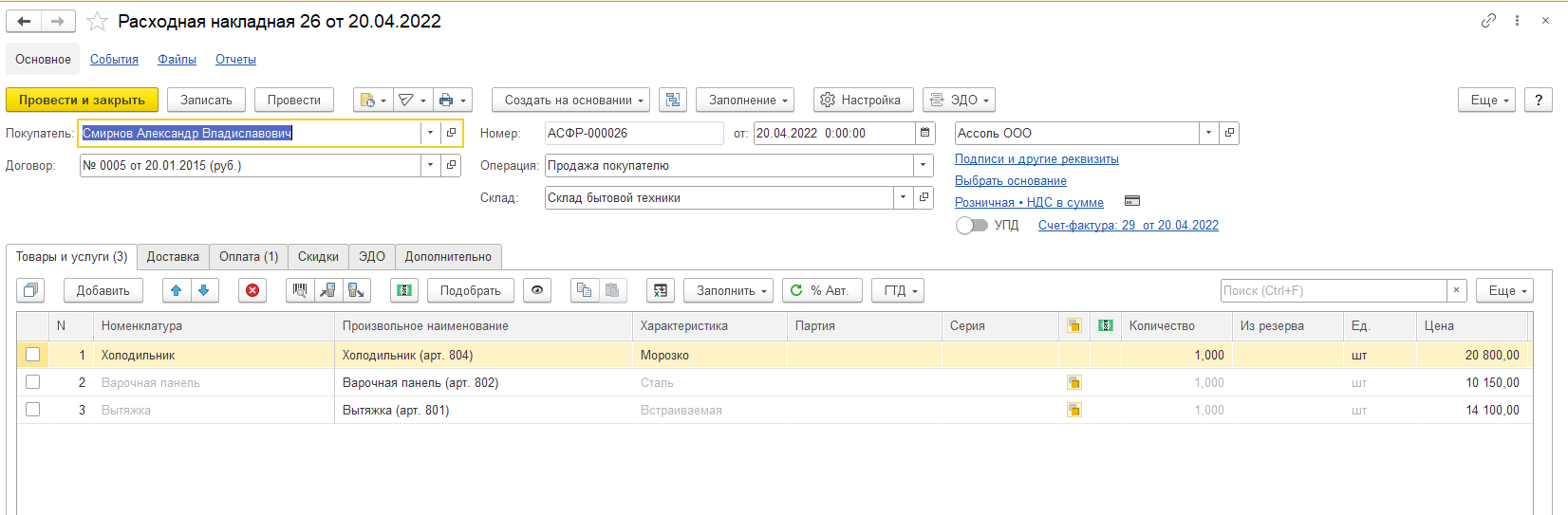Click the upload to data terminal icon

356,290
